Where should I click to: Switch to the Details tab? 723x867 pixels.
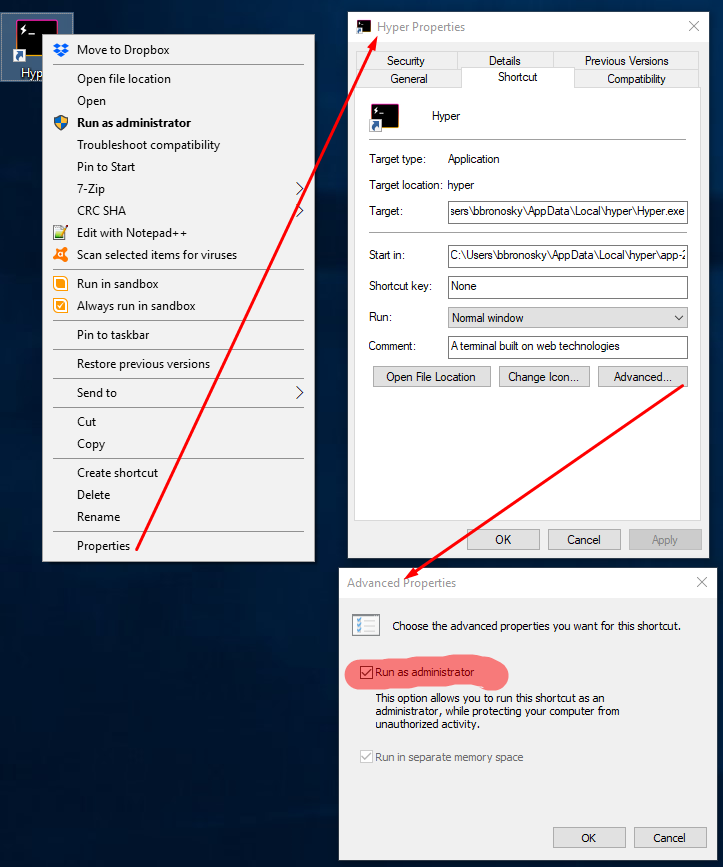pos(505,61)
